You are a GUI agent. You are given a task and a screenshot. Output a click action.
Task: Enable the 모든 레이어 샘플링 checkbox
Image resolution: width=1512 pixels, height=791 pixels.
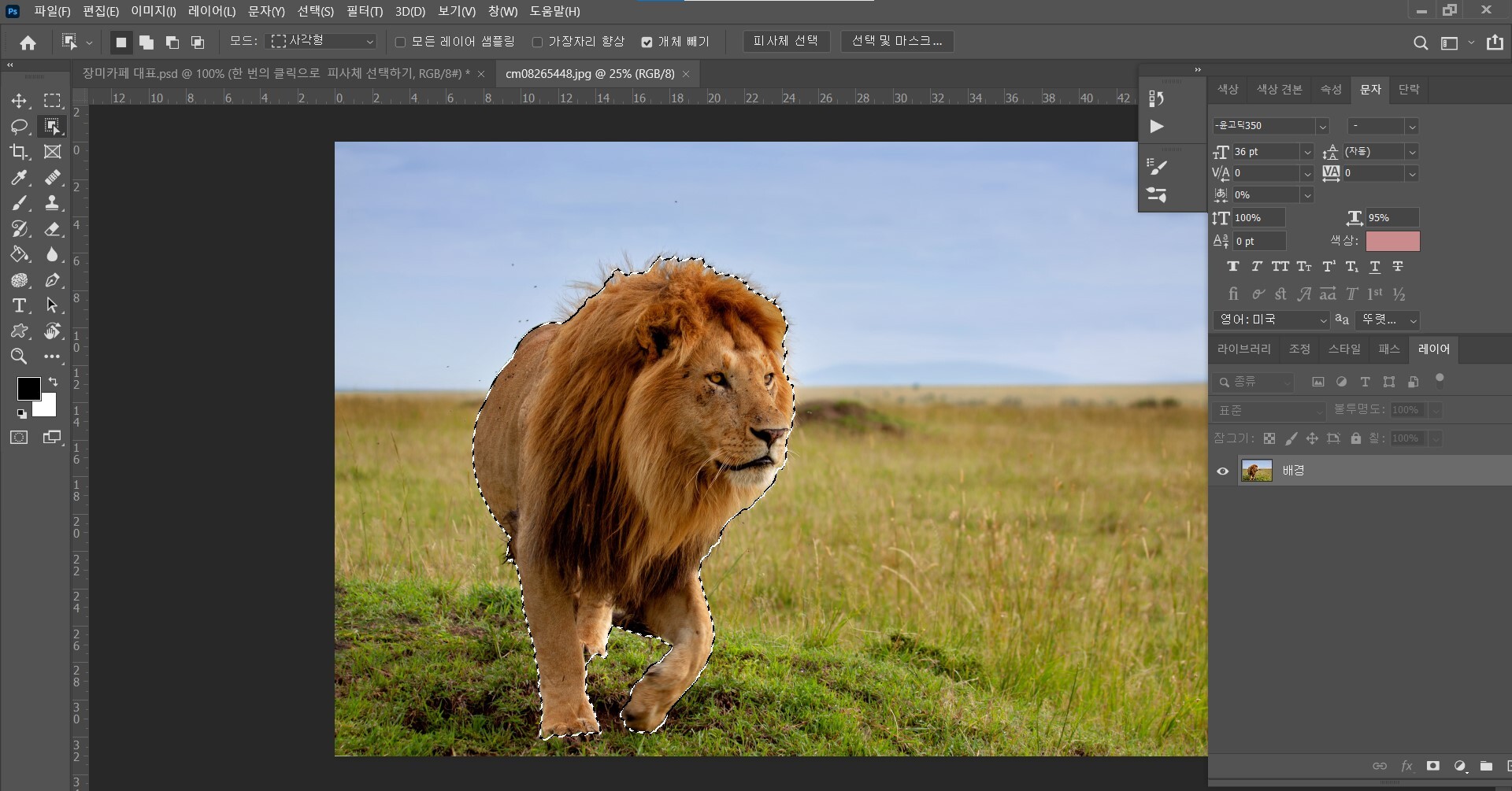click(x=400, y=43)
